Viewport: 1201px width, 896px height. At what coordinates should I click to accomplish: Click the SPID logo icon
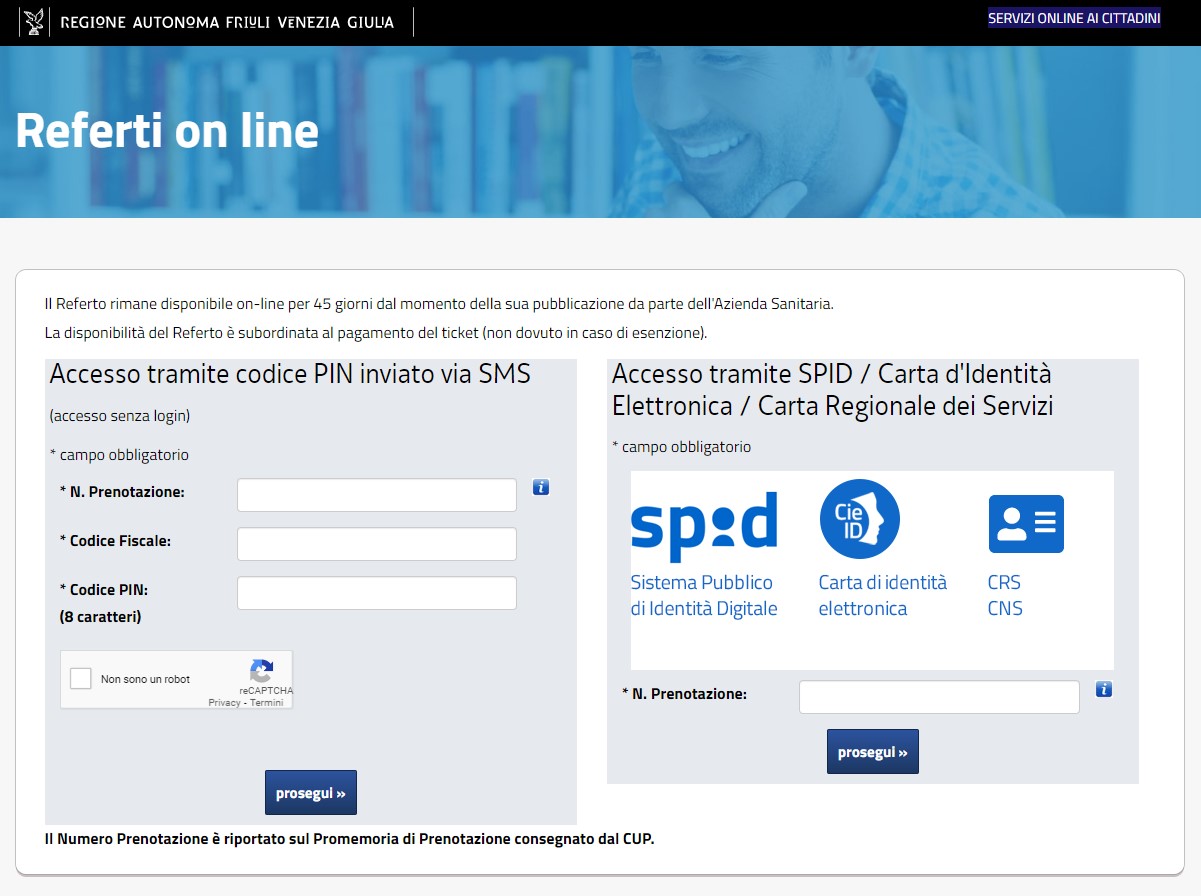tap(703, 526)
